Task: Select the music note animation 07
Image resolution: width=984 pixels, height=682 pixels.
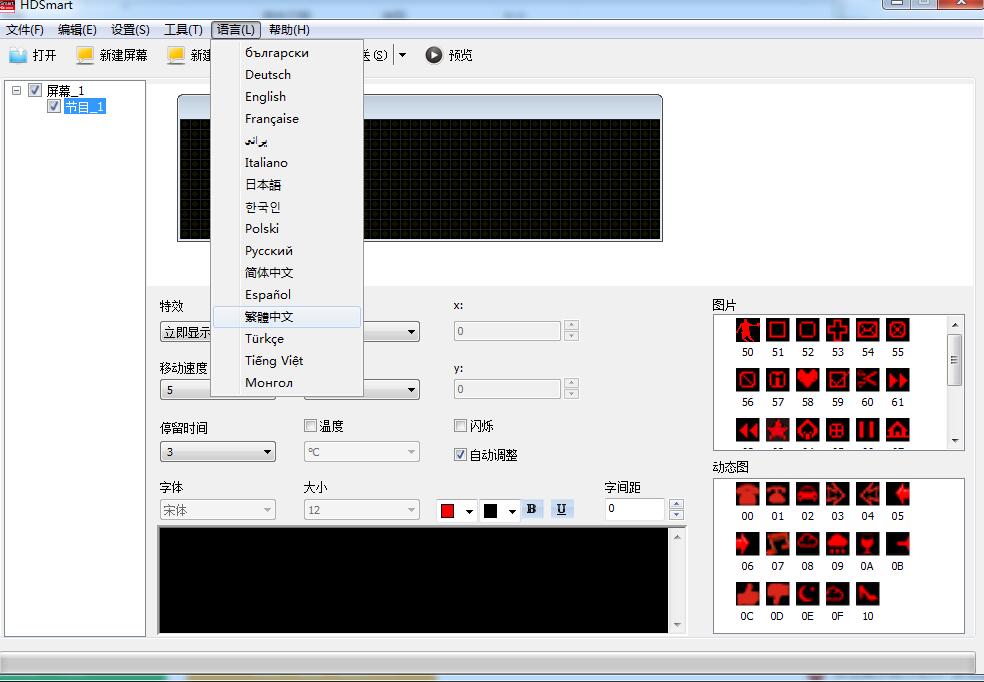Action: [x=777, y=544]
